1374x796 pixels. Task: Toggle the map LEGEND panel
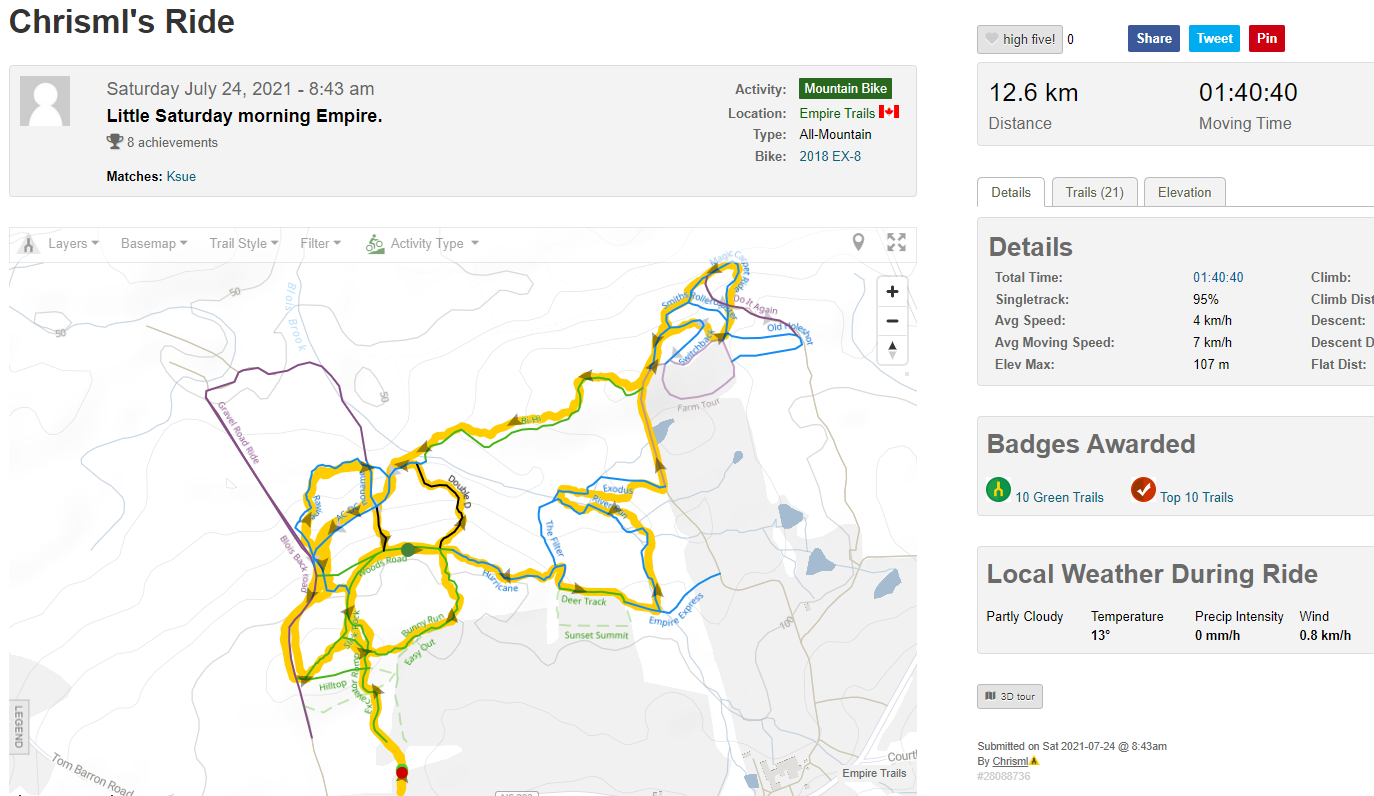[x=18, y=727]
